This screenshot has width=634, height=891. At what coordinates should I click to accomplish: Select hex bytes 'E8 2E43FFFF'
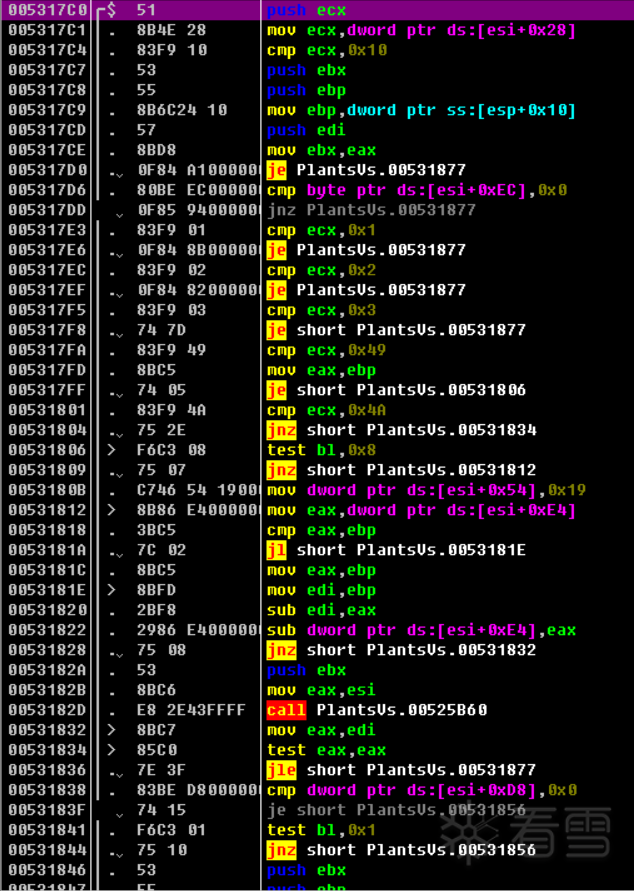tap(191, 710)
